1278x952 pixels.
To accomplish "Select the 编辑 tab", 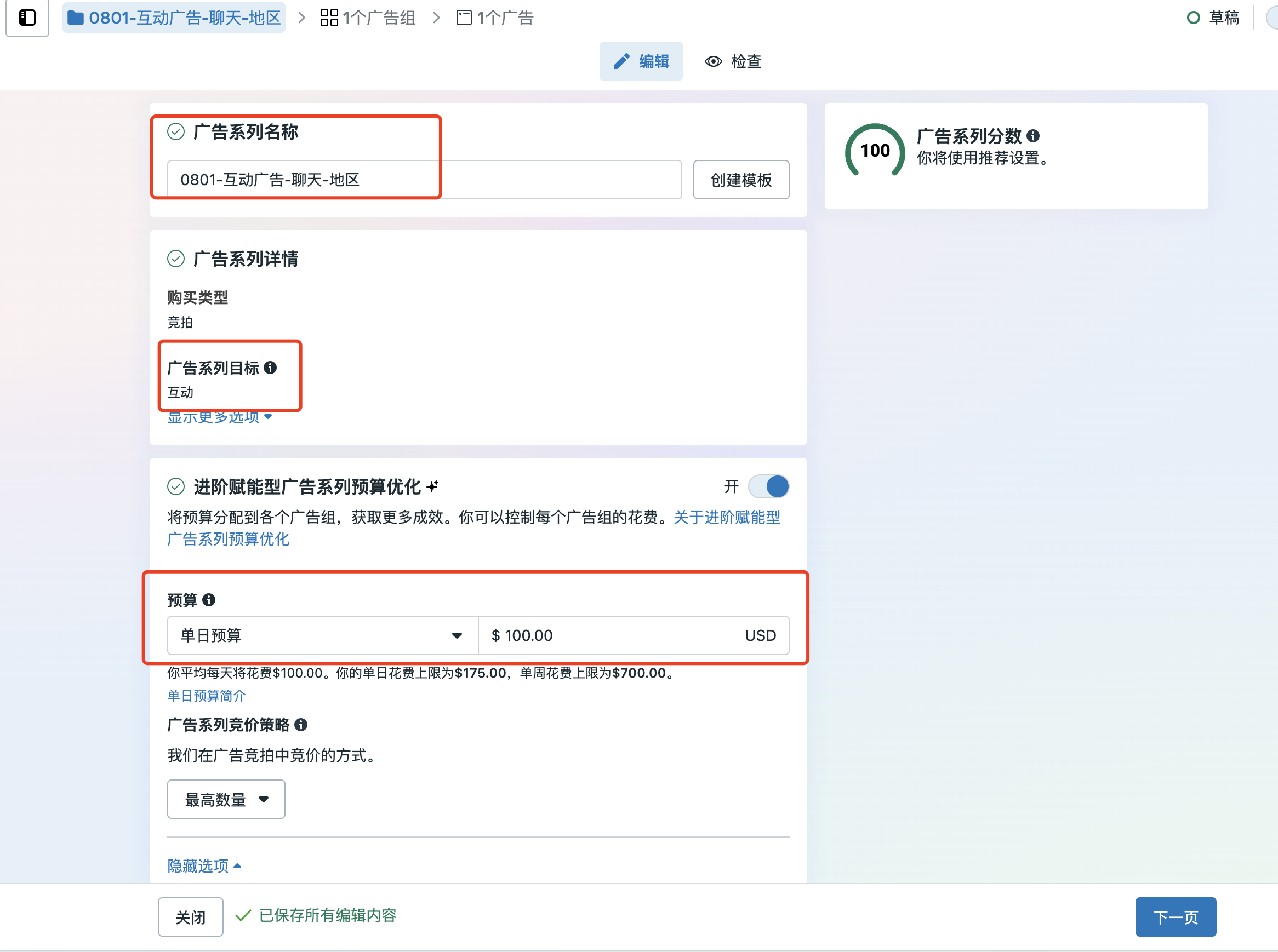I will [641, 61].
